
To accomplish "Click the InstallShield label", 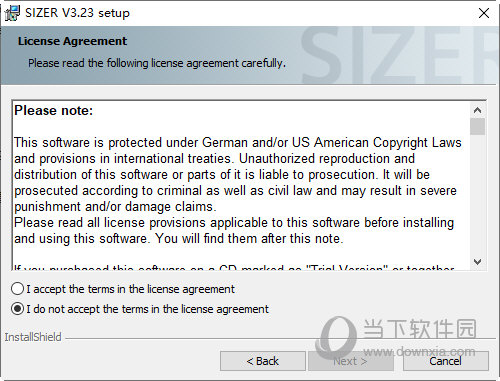I will pyautogui.click(x=33, y=337).
